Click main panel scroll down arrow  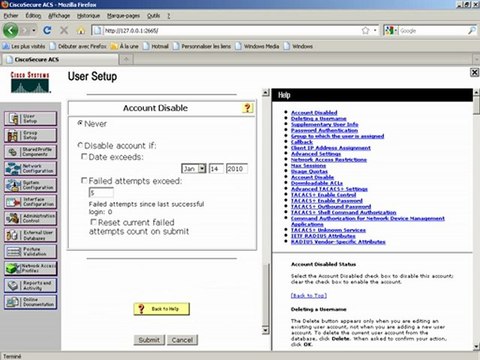coord(265,330)
